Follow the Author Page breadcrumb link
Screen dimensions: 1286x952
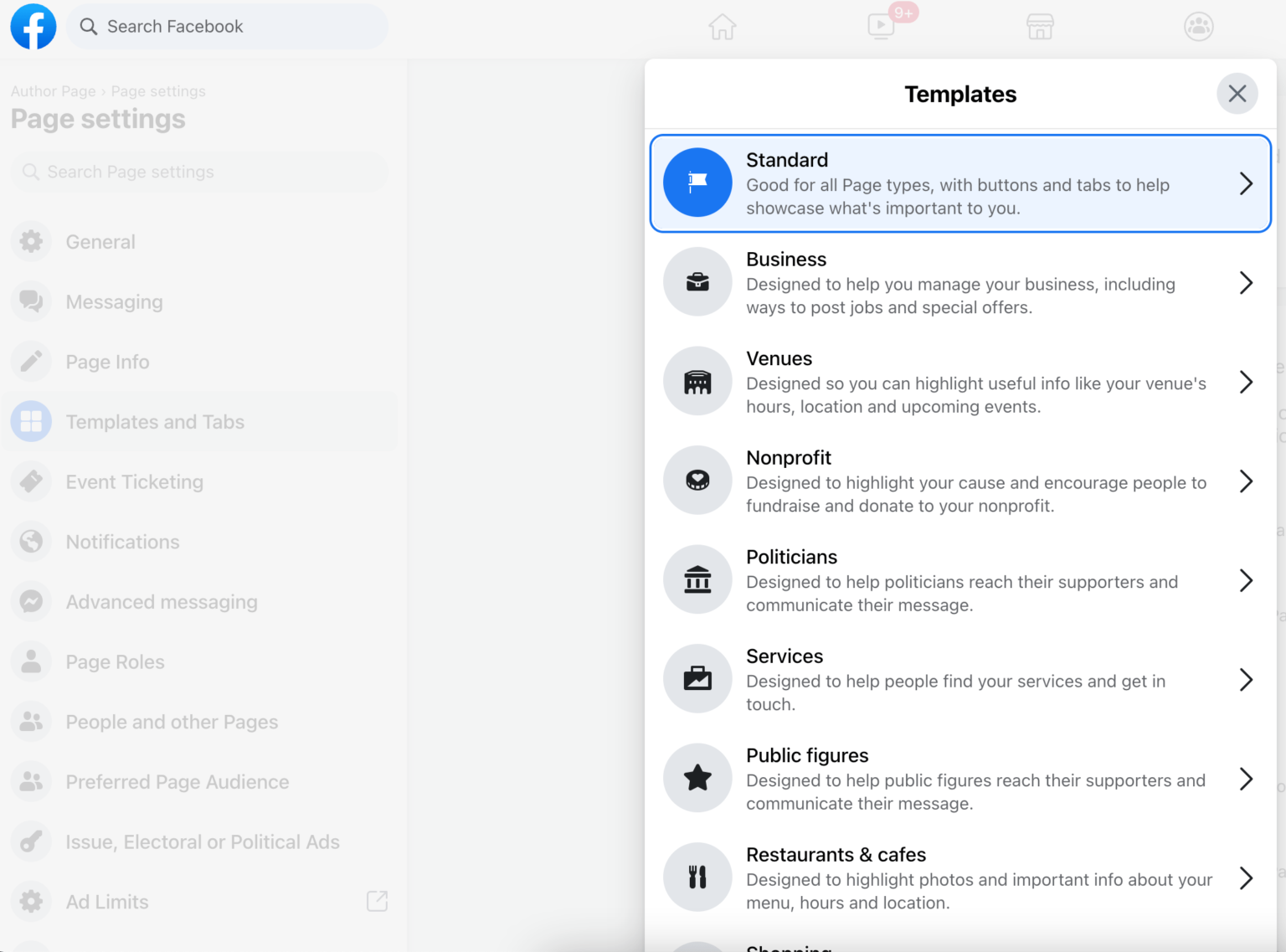click(x=53, y=91)
